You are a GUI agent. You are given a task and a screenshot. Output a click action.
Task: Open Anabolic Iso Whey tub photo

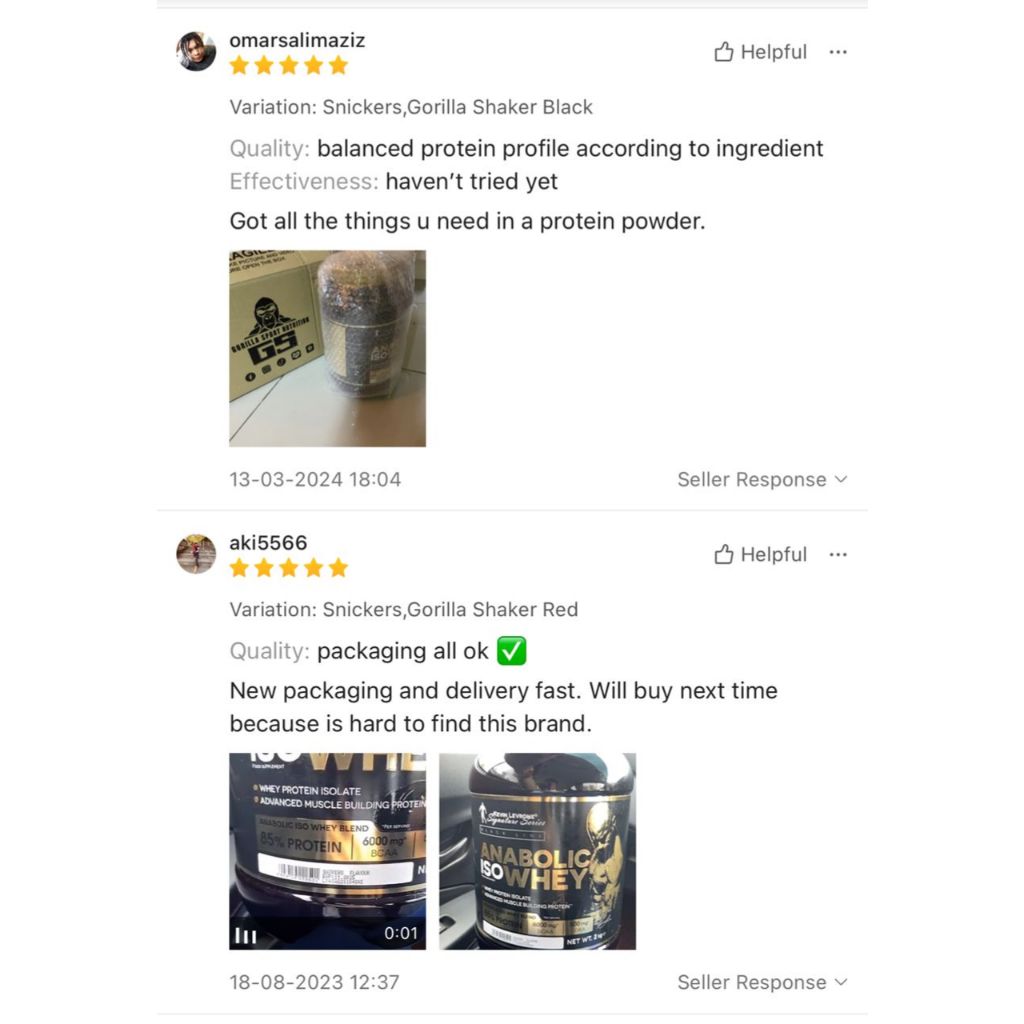[537, 851]
